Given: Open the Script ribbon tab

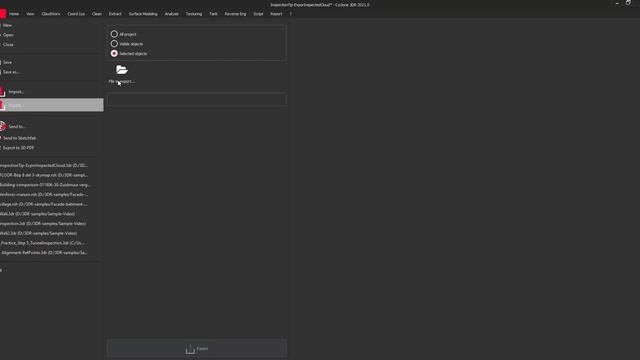Looking at the screenshot, I should pyautogui.click(x=258, y=14).
